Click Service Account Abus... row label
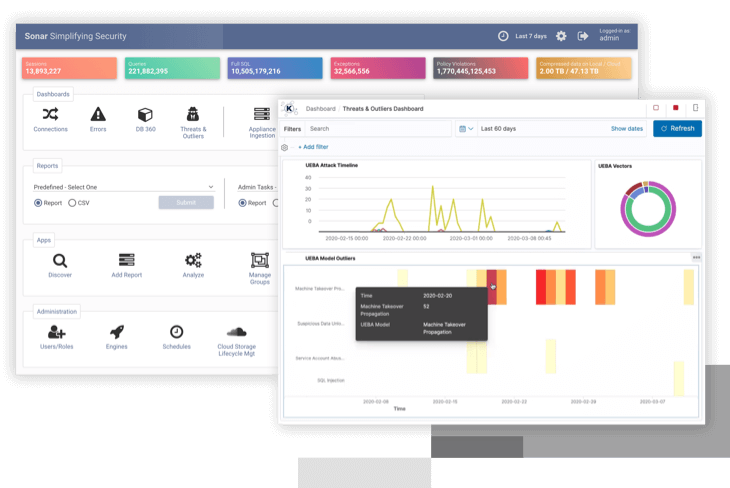This screenshot has height=488, width=730. (320, 358)
